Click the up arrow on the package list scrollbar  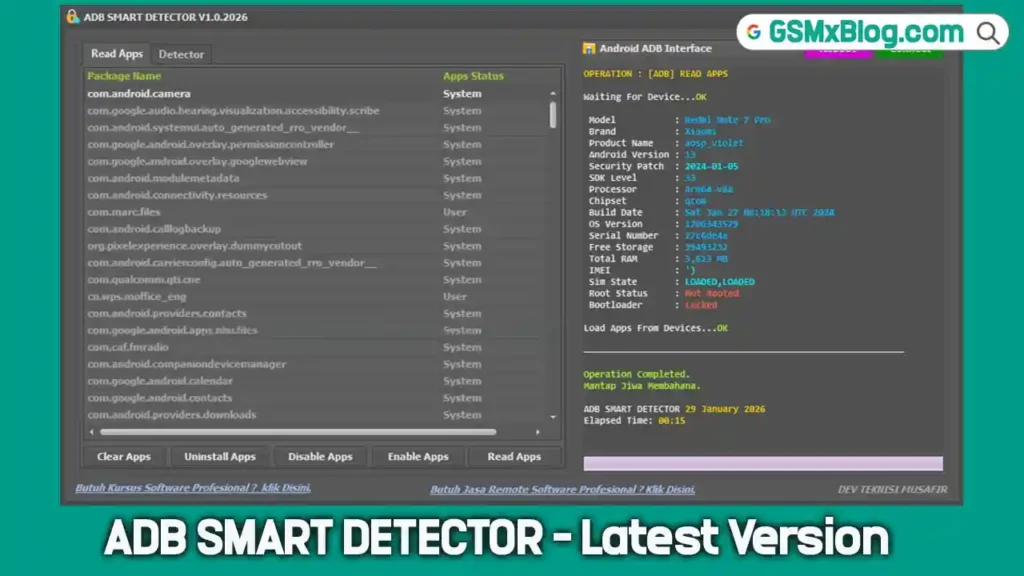(552, 93)
